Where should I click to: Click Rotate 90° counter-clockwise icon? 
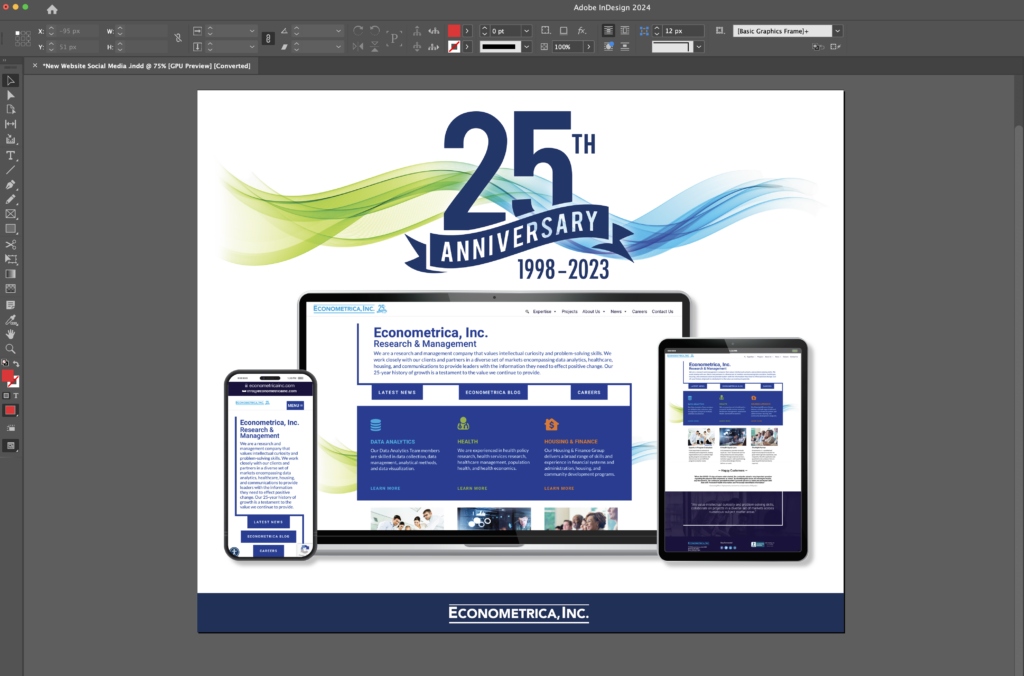375,31
